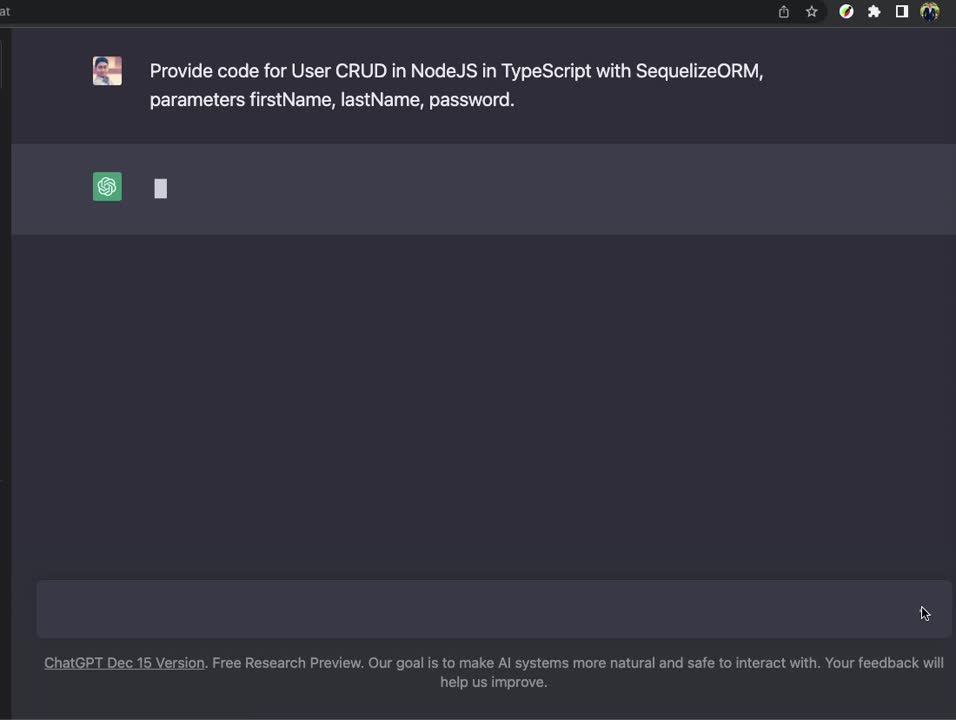The image size is (956, 720).
Task: Toggle the browser side panel icon
Action: 902,12
